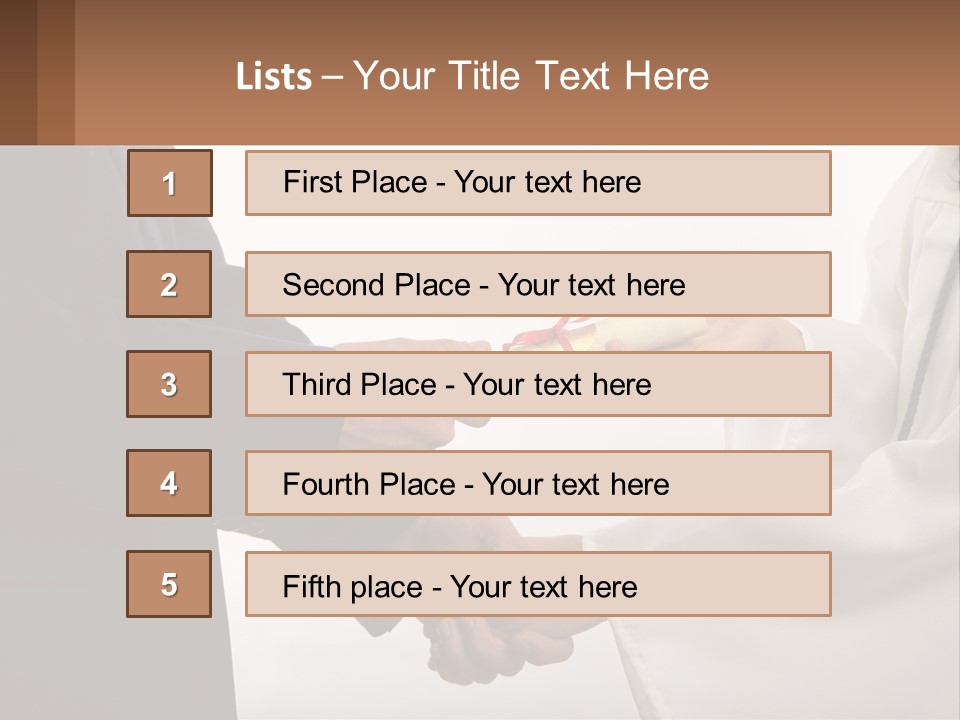This screenshot has width=960, height=720.
Task: Click the 'Fifth place - Your text here' box
Action: pyautogui.click(x=538, y=584)
